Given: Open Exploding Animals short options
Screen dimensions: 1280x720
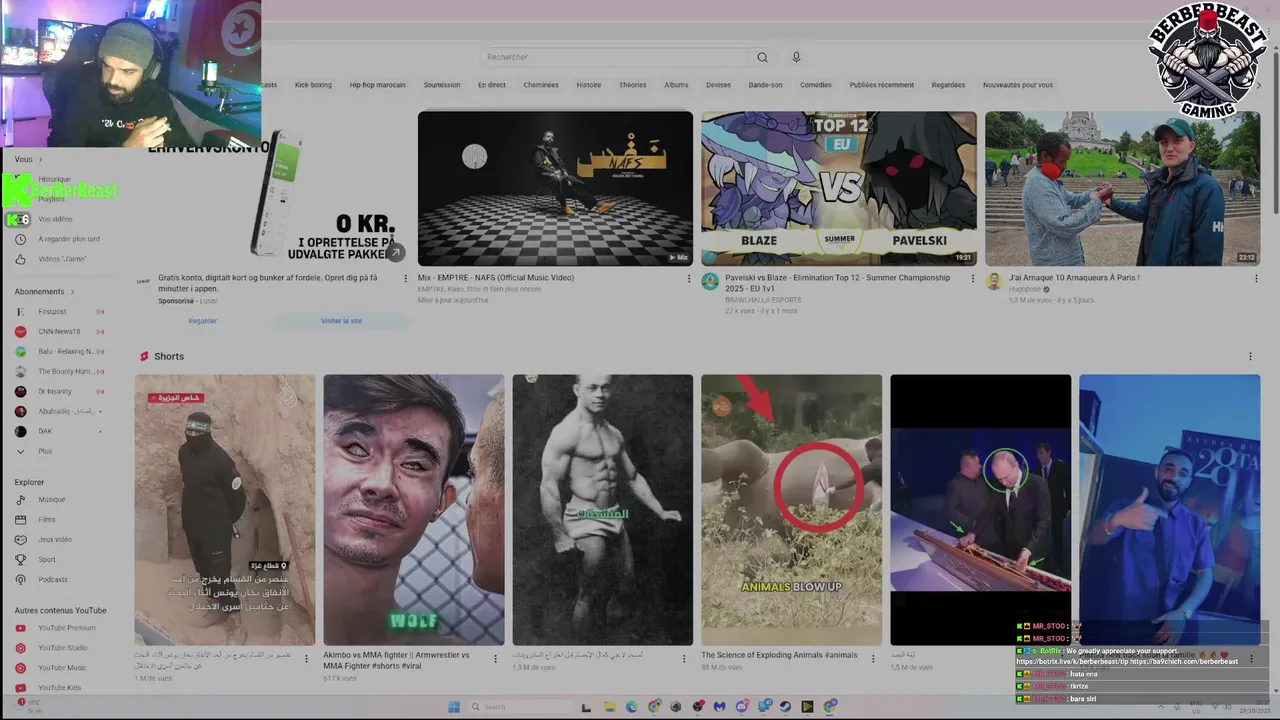Looking at the screenshot, I should [873, 657].
